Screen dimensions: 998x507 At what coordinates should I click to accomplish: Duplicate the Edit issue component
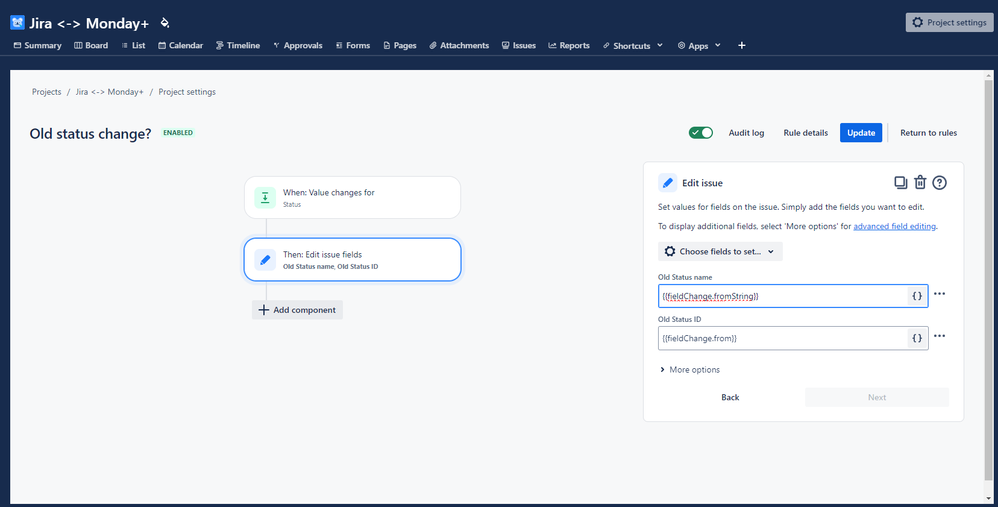pyautogui.click(x=900, y=183)
